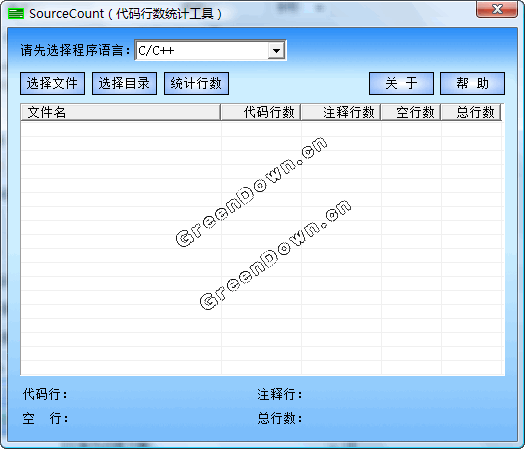Click the 请先选择程序语言 label

point(75,51)
